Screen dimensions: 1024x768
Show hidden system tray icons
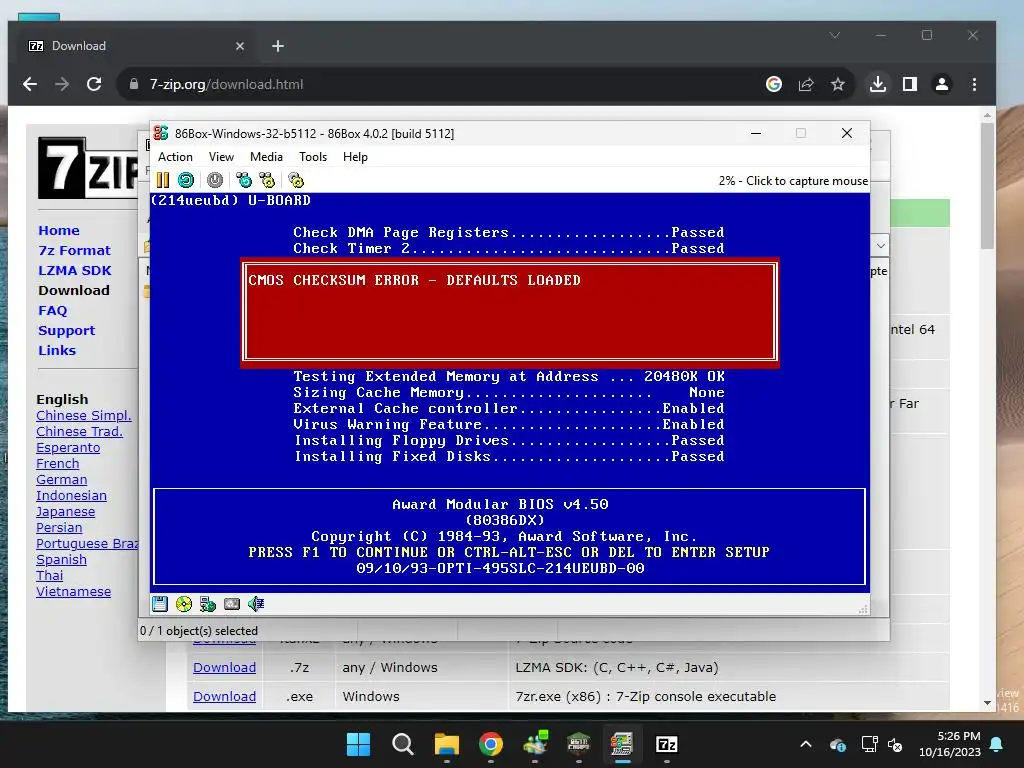[806, 744]
